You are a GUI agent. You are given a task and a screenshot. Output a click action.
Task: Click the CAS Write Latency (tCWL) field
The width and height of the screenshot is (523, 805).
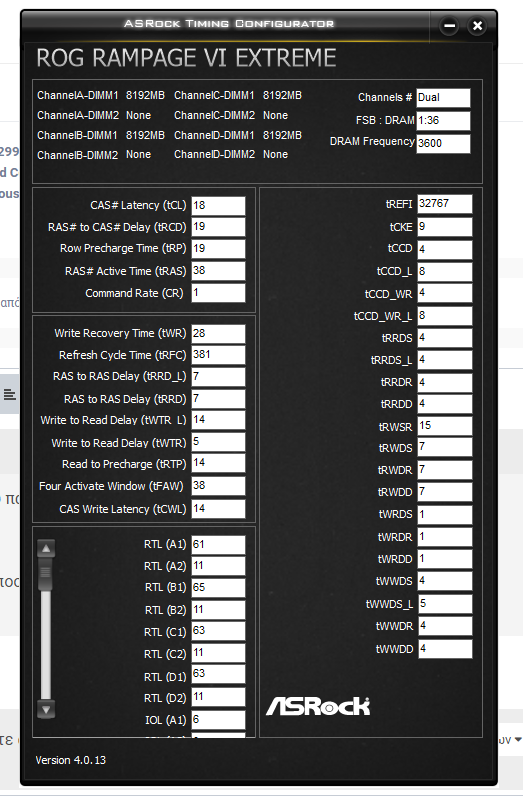[x=218, y=509]
